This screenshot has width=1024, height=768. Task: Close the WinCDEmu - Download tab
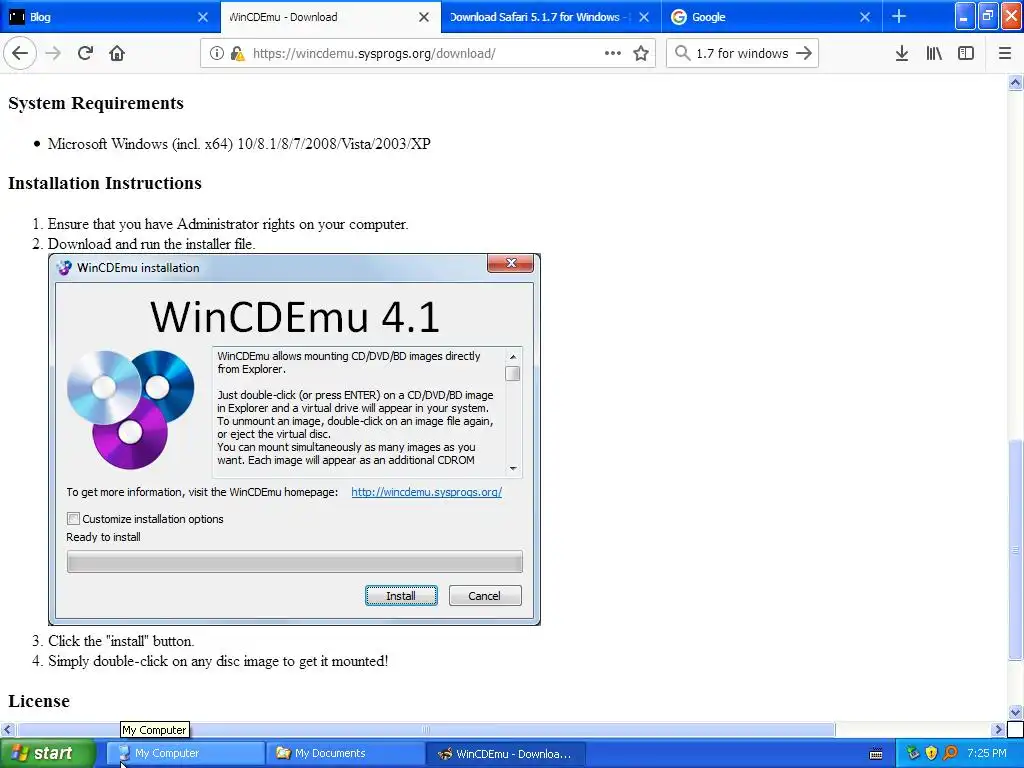[x=424, y=17]
